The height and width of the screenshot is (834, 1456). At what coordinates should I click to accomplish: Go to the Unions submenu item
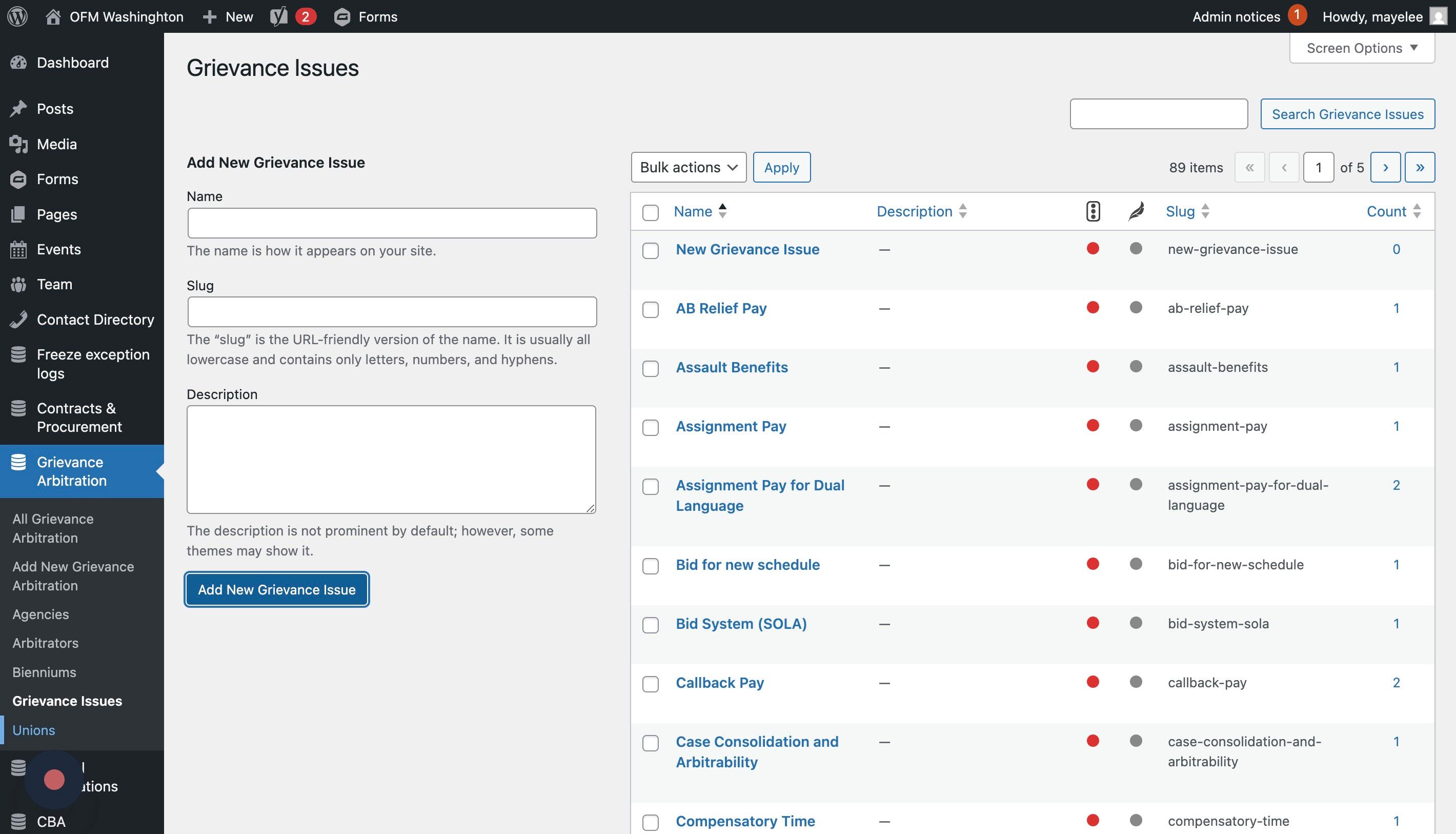coord(34,730)
